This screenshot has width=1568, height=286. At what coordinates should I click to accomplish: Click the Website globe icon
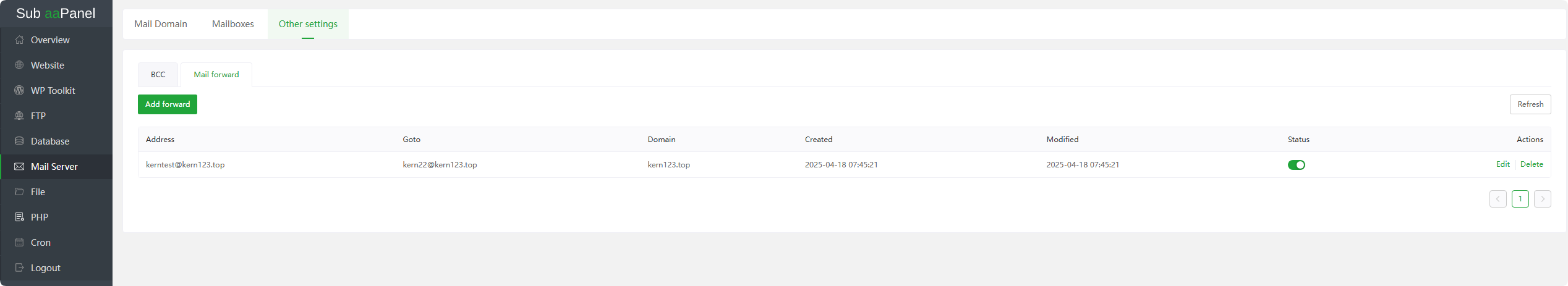(19, 65)
